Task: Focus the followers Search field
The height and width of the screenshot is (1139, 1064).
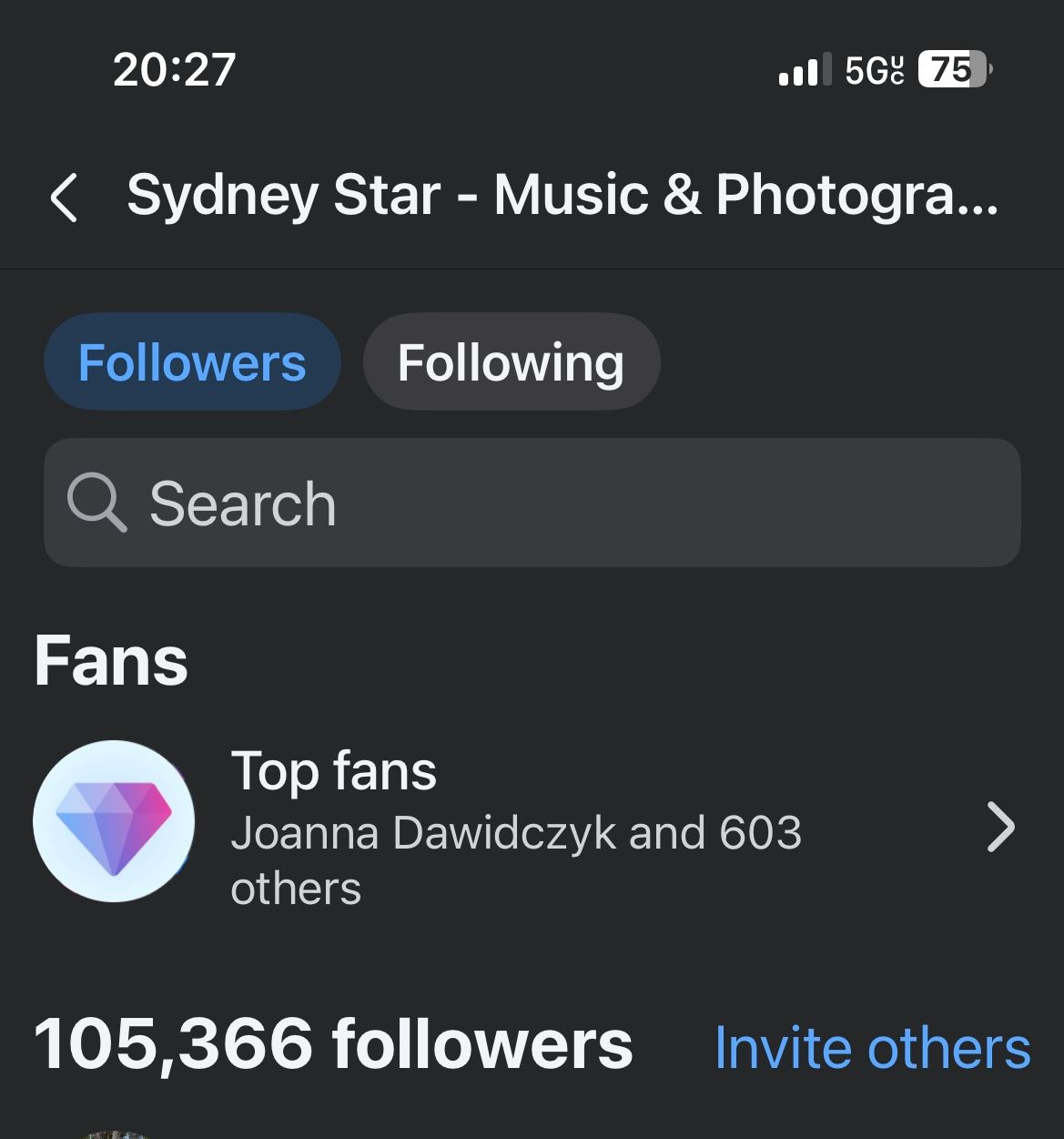Action: [x=583, y=503]
